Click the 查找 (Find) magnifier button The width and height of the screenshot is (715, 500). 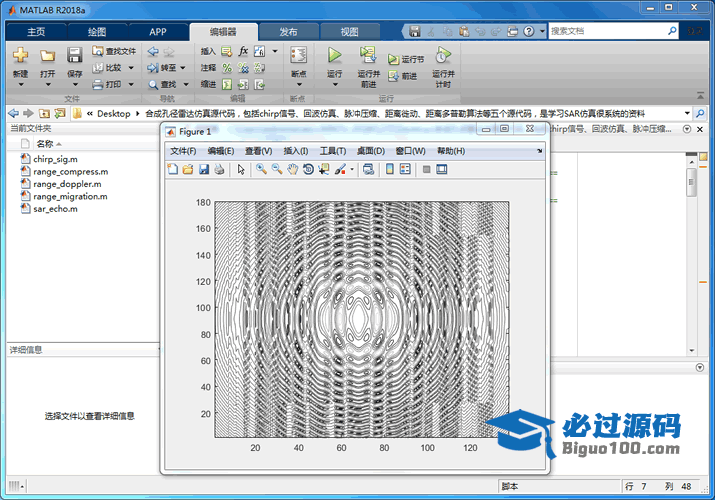[x=162, y=84]
